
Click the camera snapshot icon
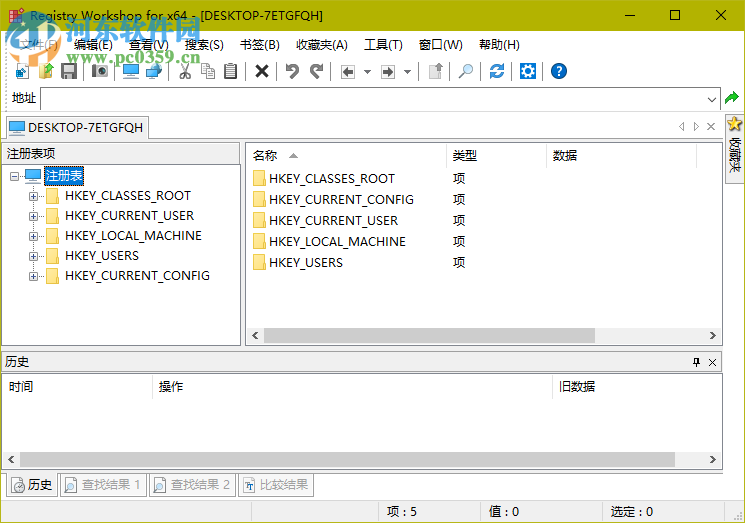pos(100,72)
